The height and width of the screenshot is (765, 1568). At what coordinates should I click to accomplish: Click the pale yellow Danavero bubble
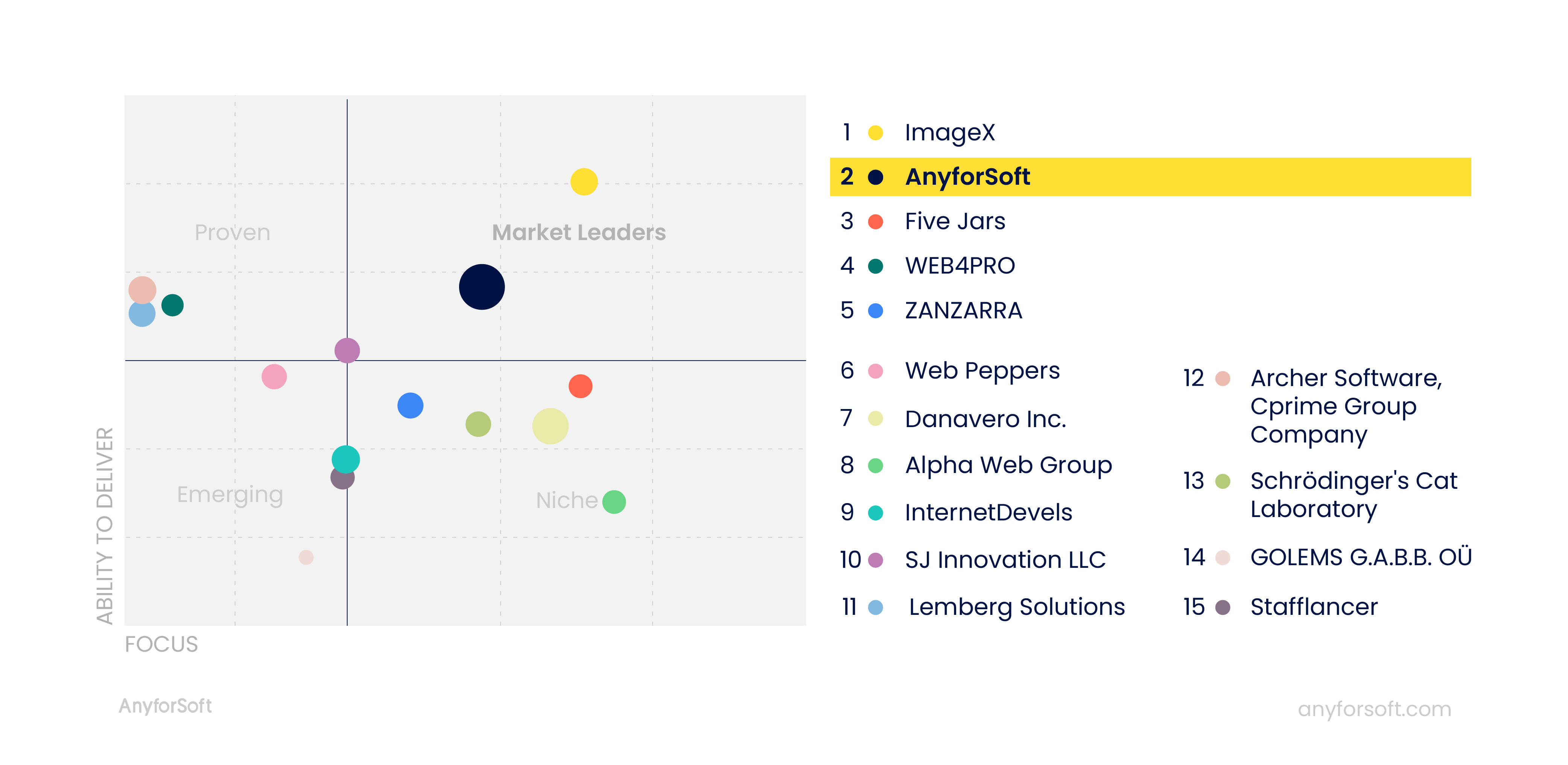550,426
